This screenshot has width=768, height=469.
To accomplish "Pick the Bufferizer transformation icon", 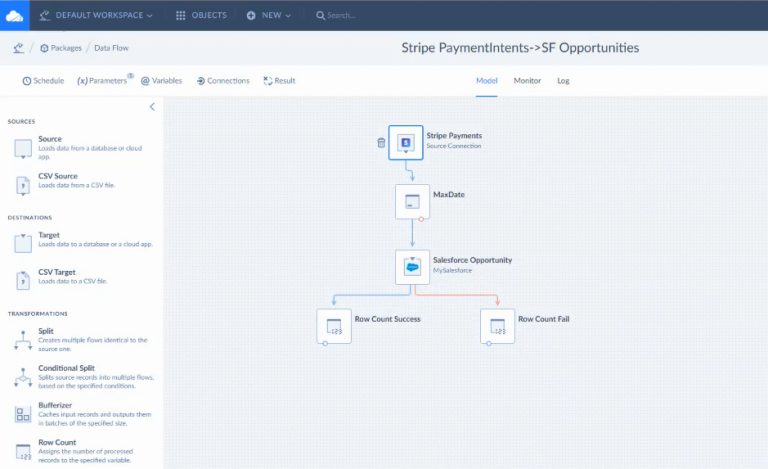I will (x=23, y=415).
